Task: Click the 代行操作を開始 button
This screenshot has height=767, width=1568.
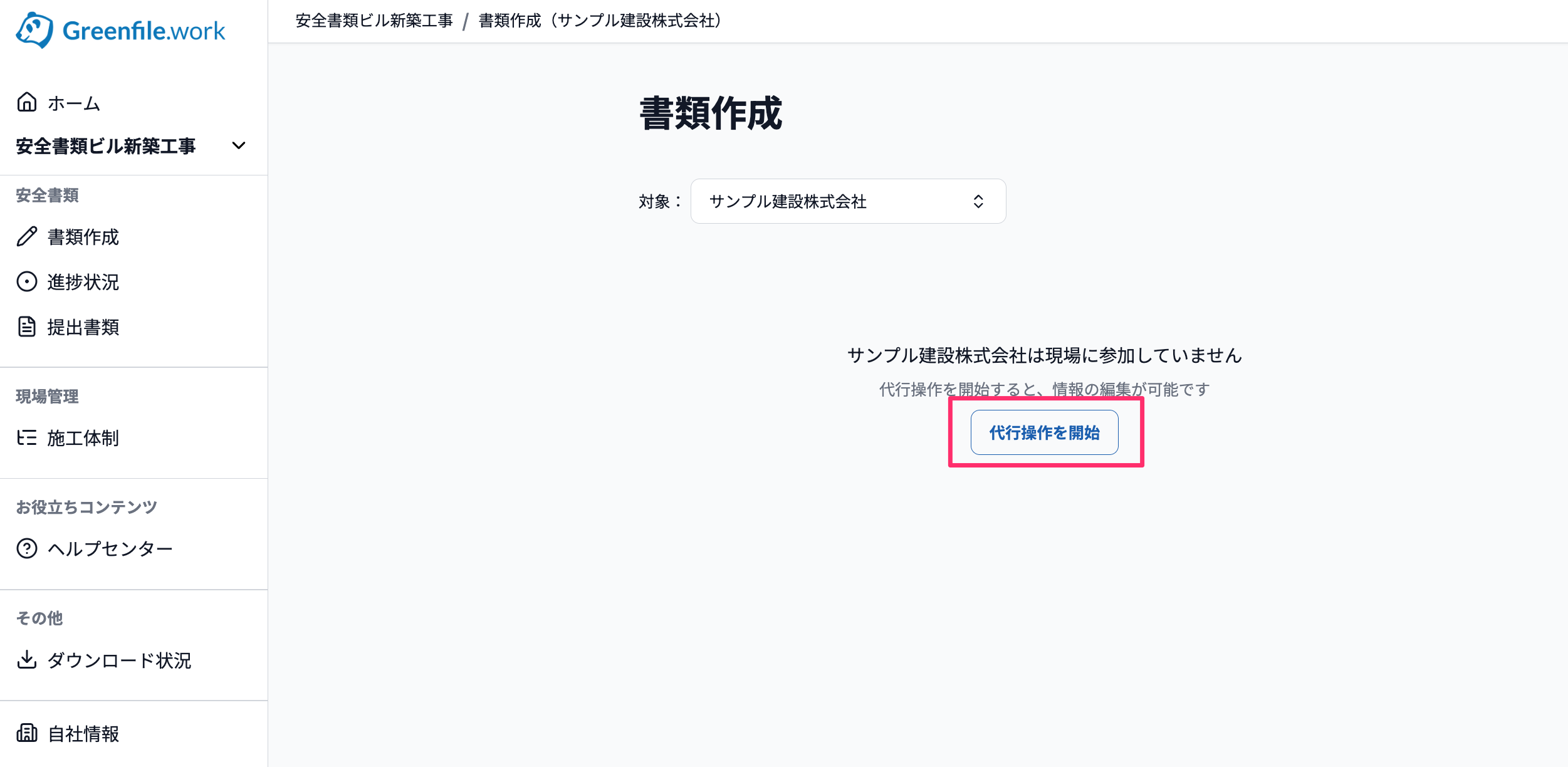Action: (1044, 432)
